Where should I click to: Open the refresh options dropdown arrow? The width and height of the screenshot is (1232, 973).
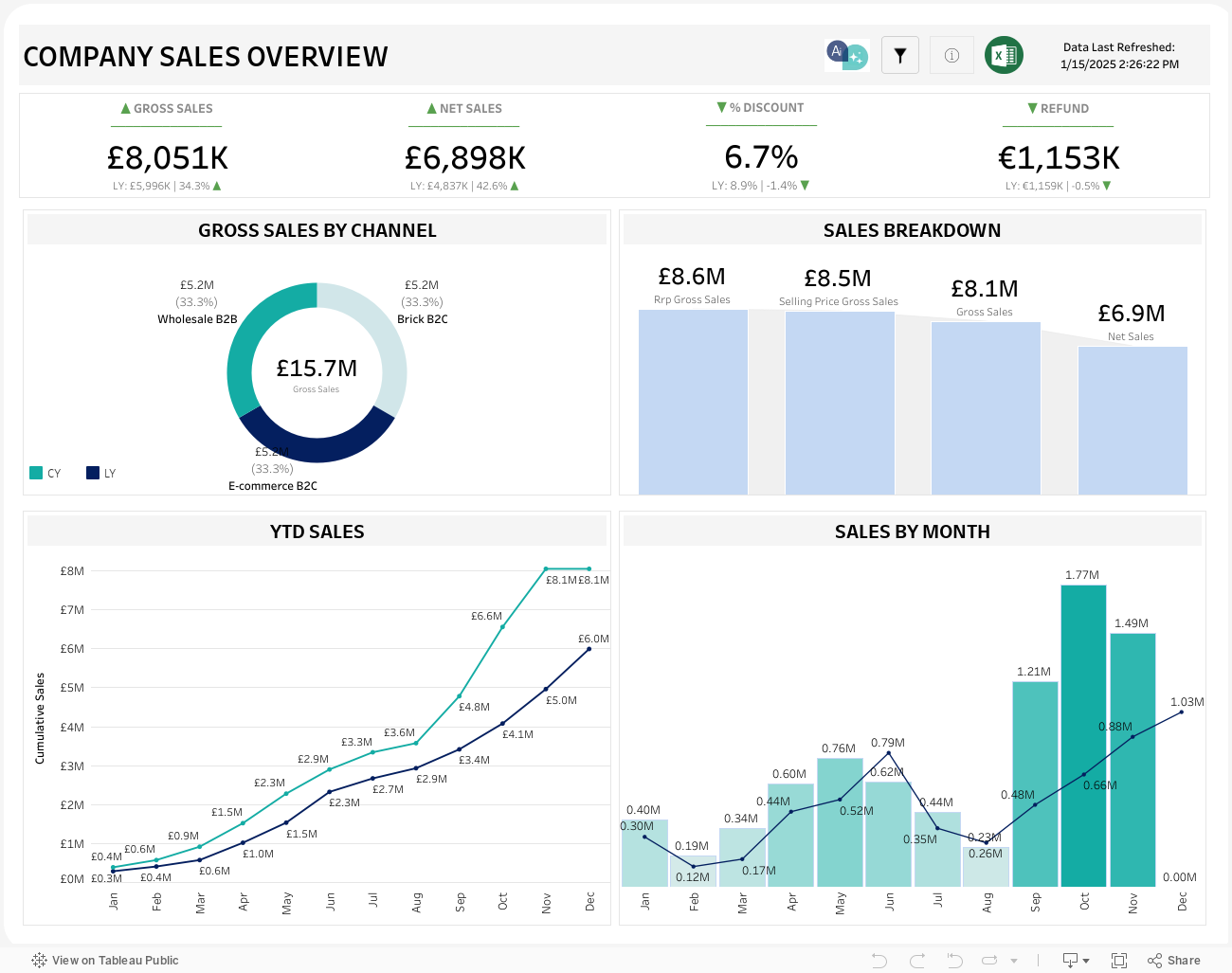pyautogui.click(x=1014, y=961)
